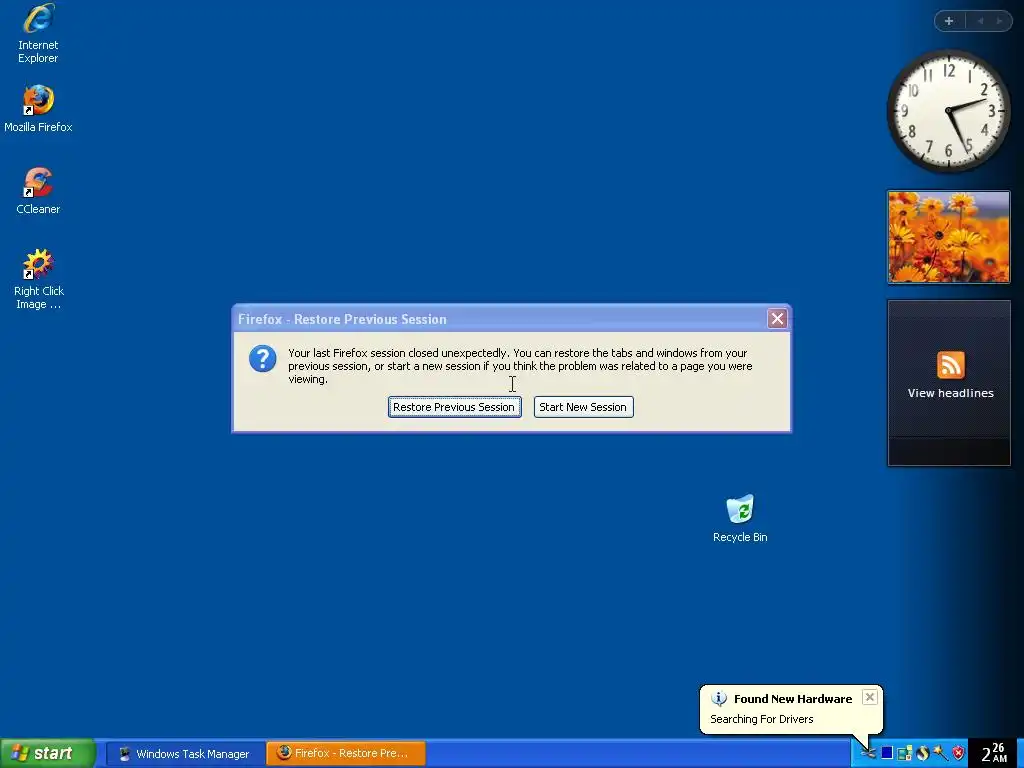Click the Firefox dialog title bar text
Viewport: 1024px width, 768px height.
(342, 319)
